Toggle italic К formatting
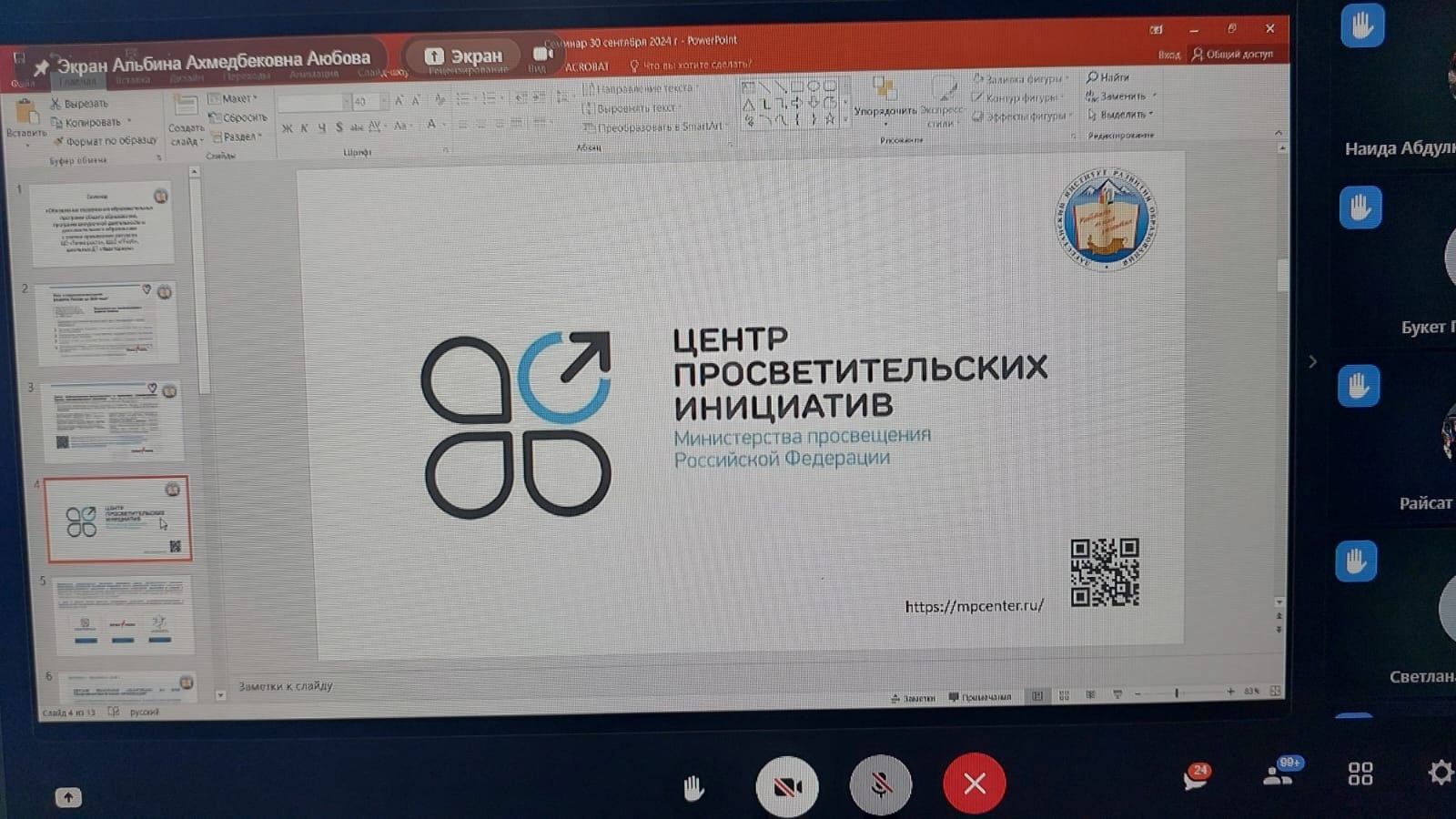This screenshot has width=1456, height=819. pos(304,128)
